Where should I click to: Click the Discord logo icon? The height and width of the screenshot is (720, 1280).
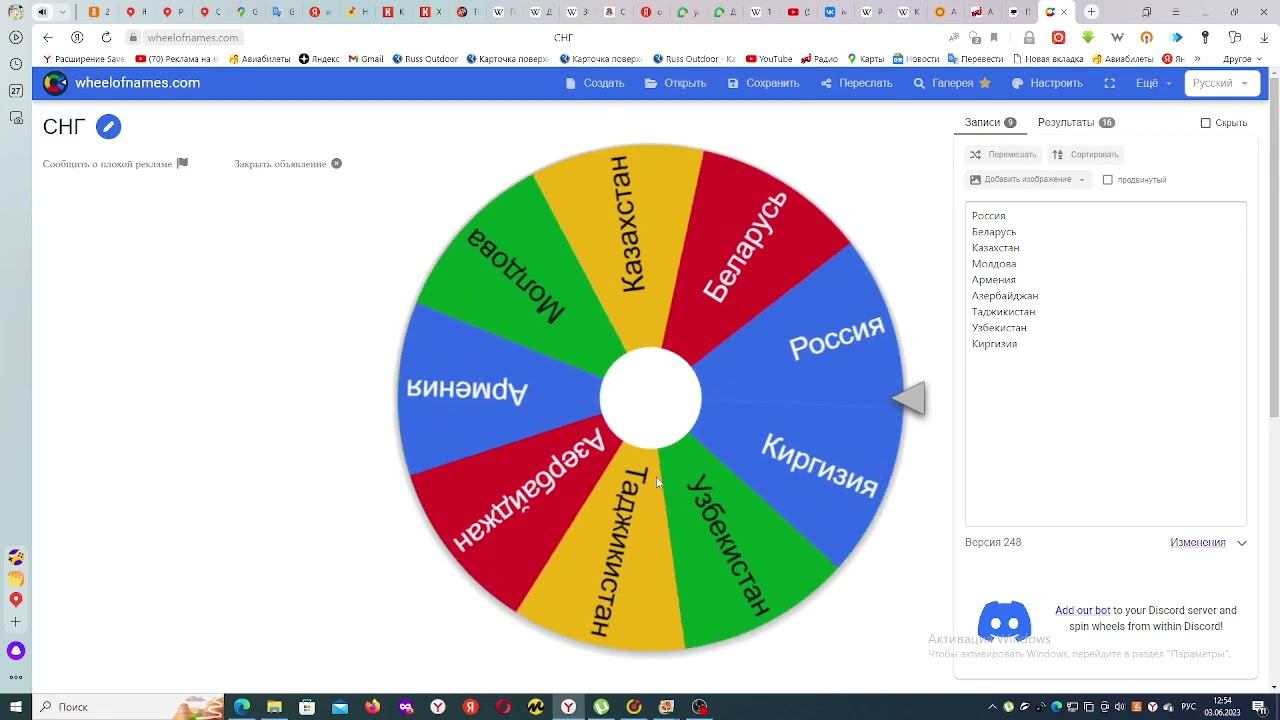coord(1004,621)
